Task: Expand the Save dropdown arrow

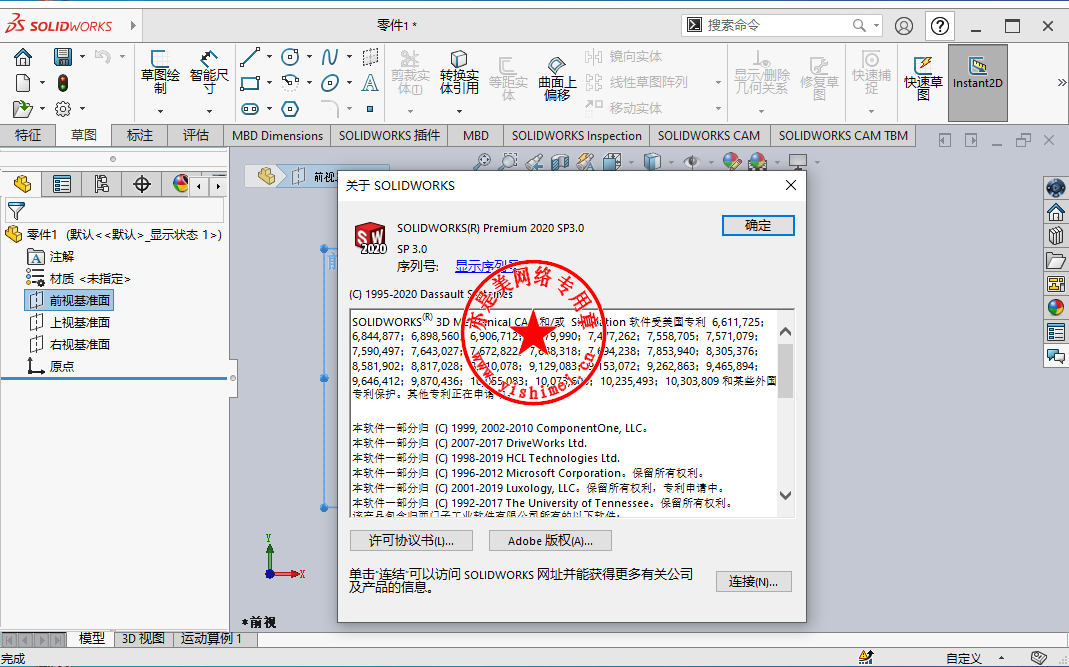Action: (x=82, y=57)
